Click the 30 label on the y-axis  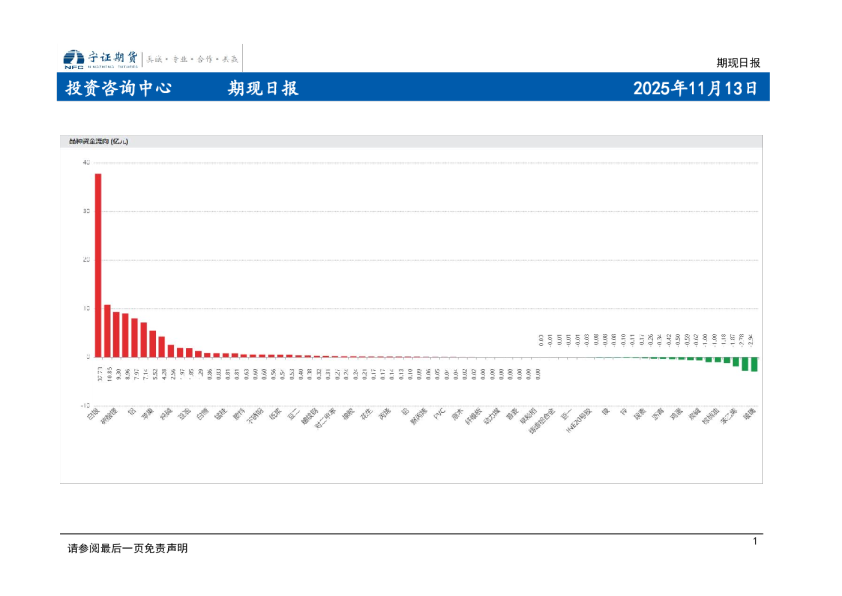pos(86,211)
